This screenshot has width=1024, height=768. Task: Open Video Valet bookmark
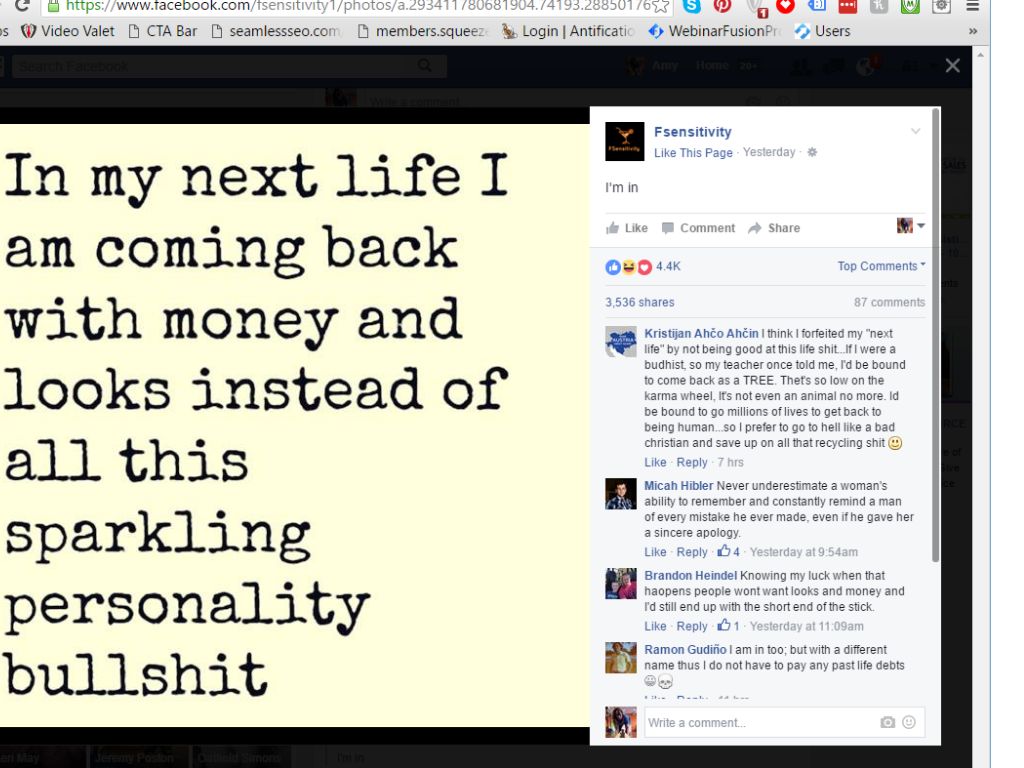point(68,31)
